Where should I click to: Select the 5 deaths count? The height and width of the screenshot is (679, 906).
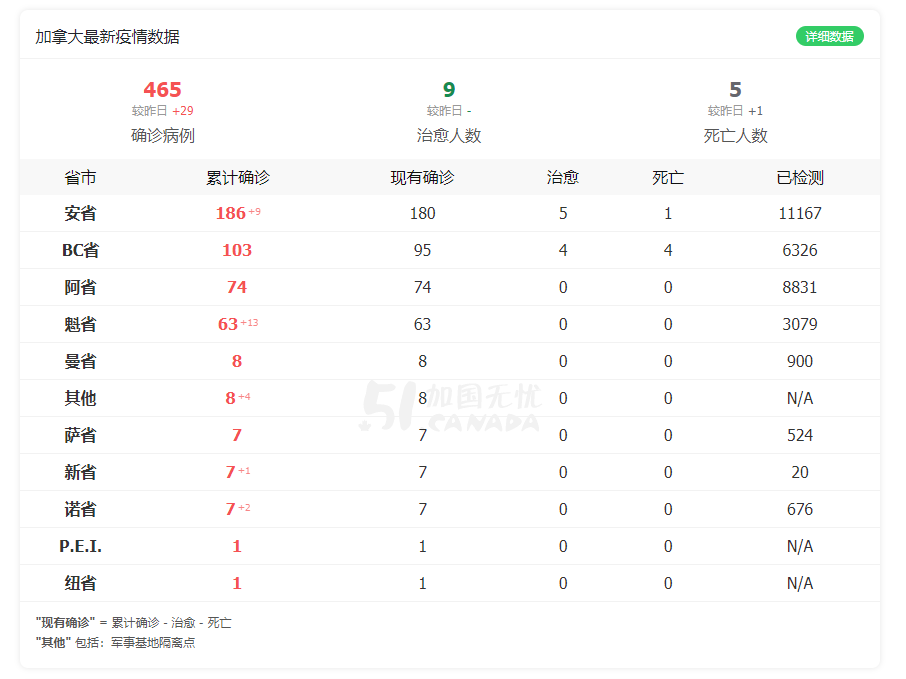point(735,90)
